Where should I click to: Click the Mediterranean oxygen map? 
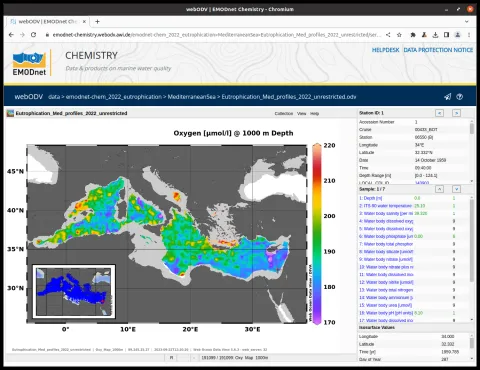click(x=167, y=233)
